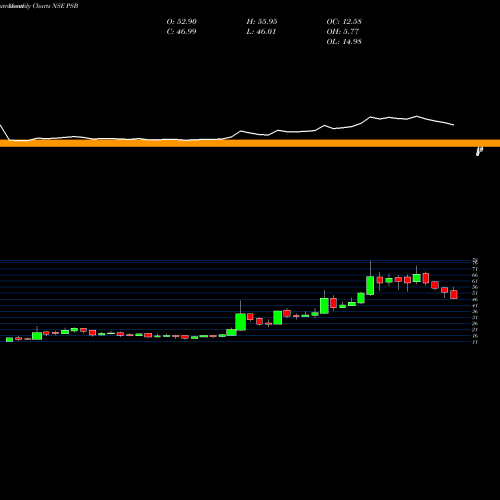This screenshot has width=500, height=500.
Task: Click the white indicator line's highest peak
Action: point(416,116)
